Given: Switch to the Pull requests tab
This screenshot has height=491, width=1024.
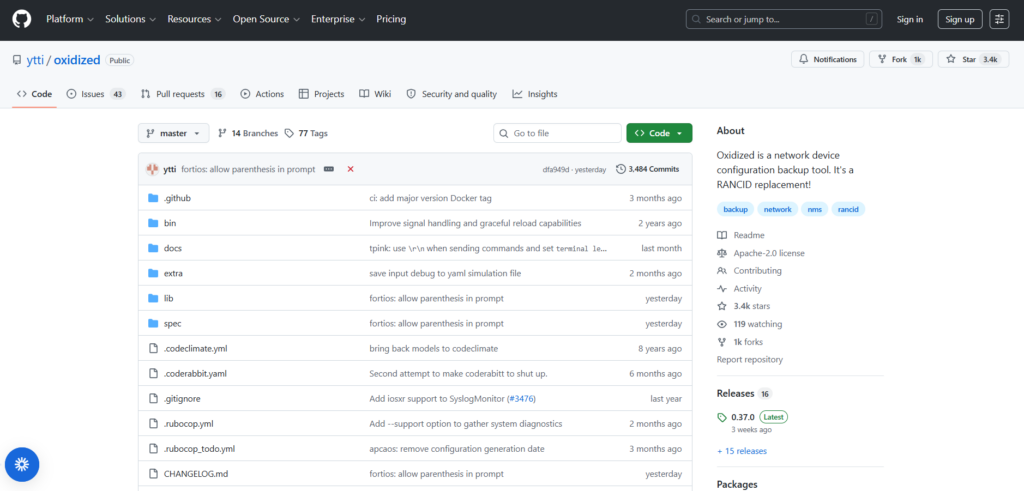Looking at the screenshot, I should click(183, 94).
